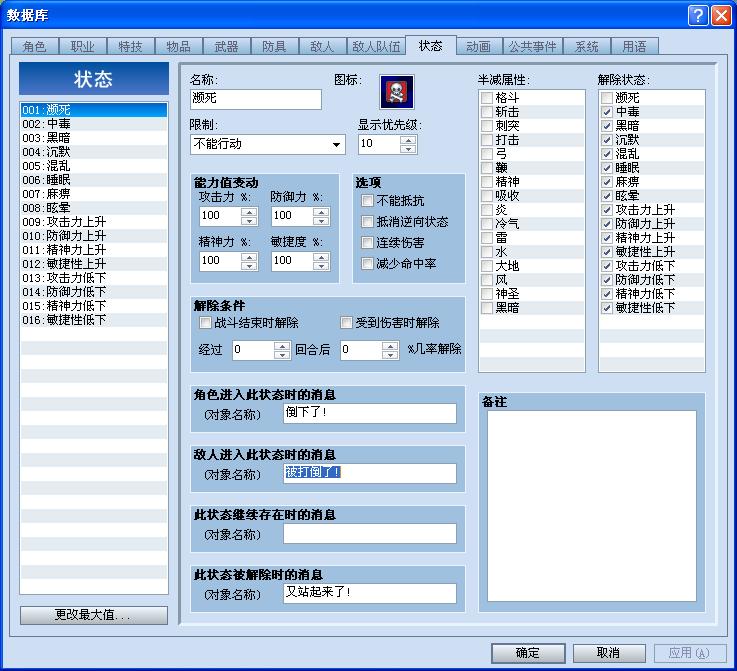Open the 限制 dropdown showing 不能行动
Image resolution: width=737 pixels, height=671 pixels.
(267, 144)
